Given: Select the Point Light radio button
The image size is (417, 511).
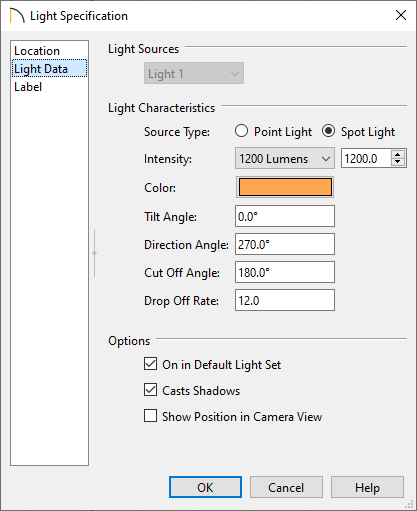Looking at the screenshot, I should pyautogui.click(x=241, y=131).
